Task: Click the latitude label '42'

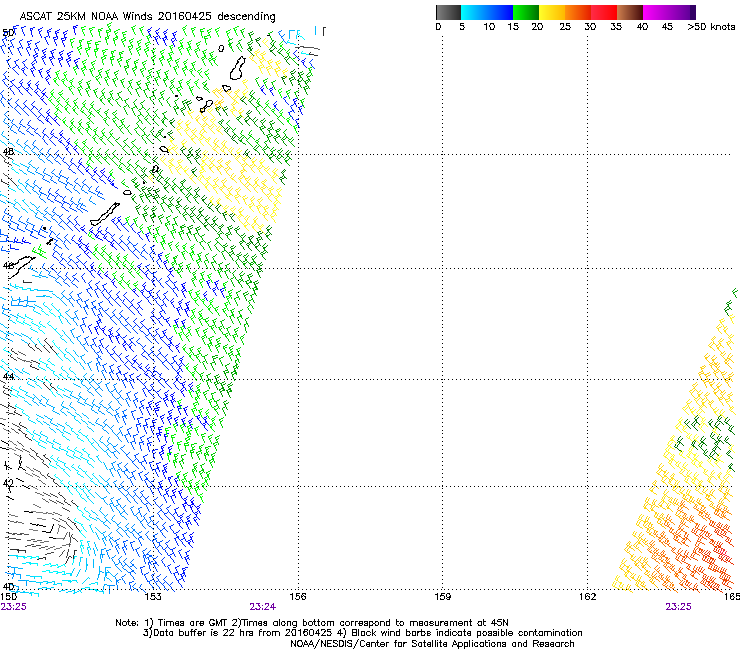Action: pyautogui.click(x=8, y=483)
